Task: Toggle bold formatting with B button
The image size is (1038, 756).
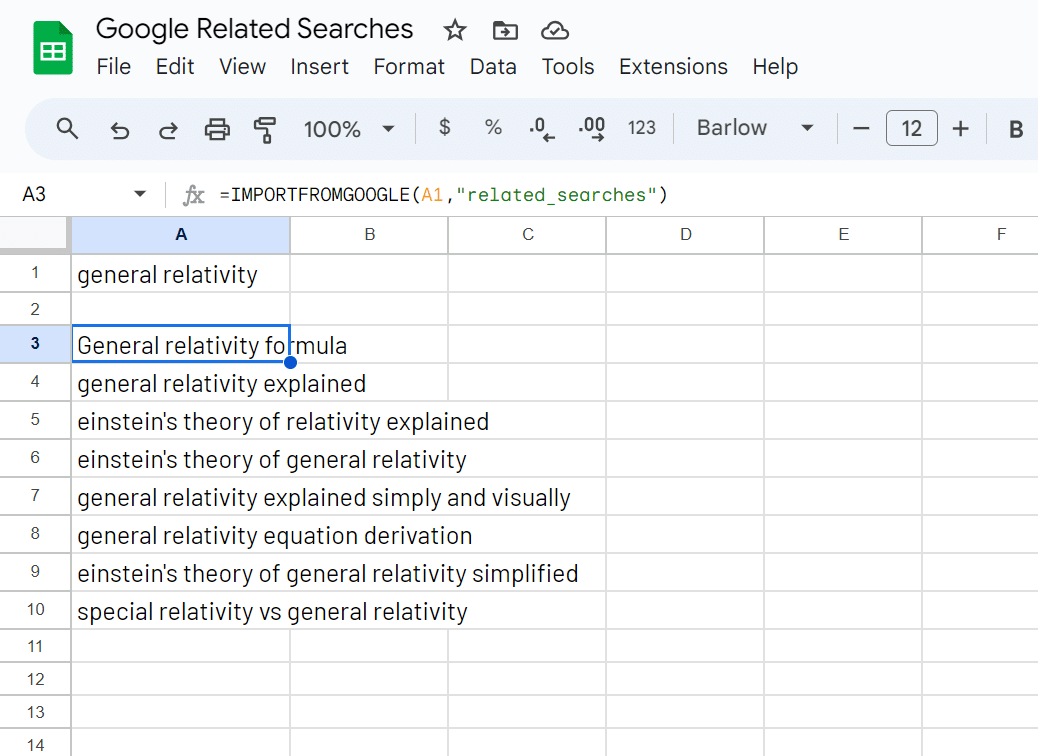Action: (1016, 129)
